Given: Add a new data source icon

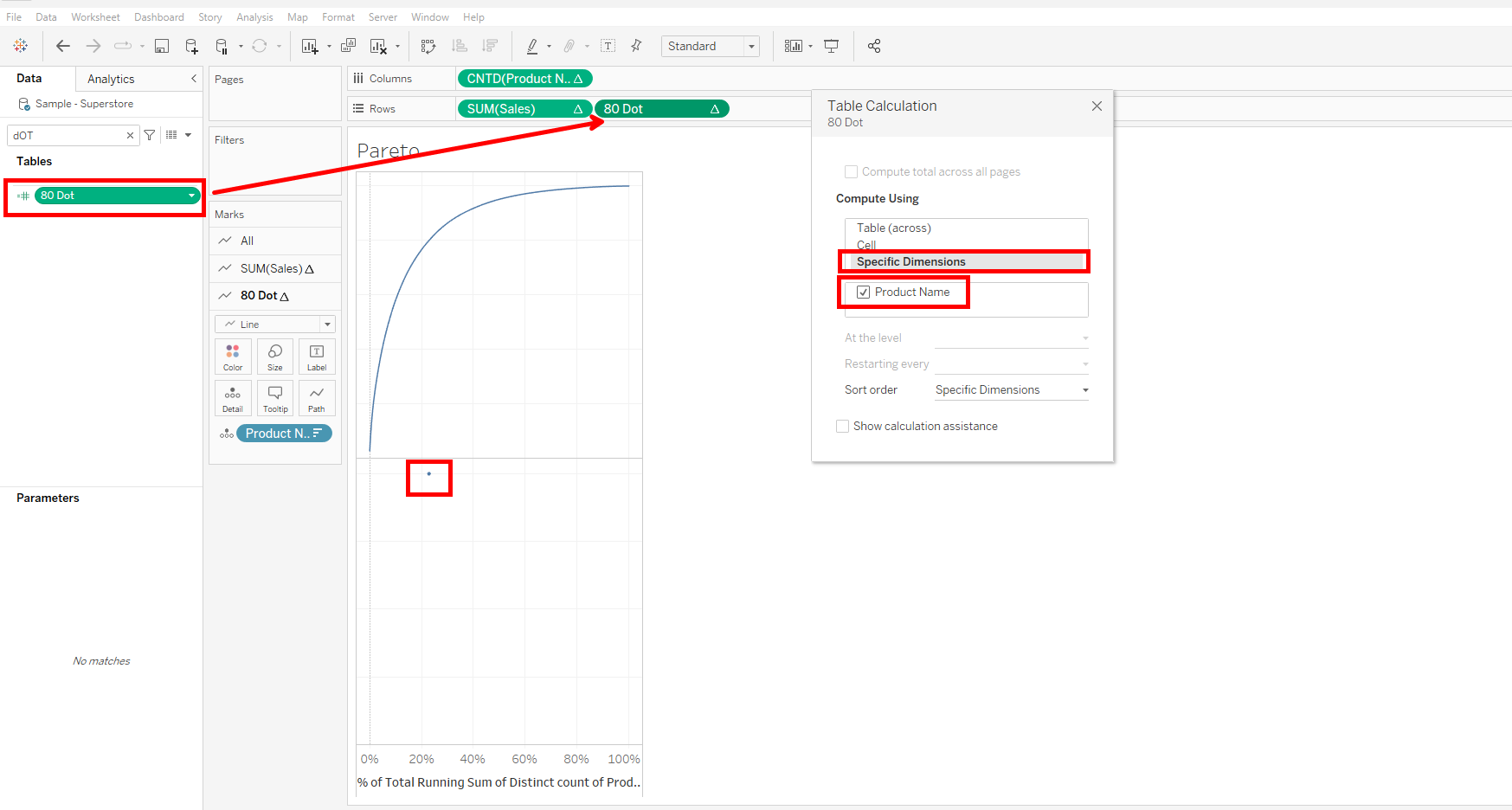Looking at the screenshot, I should coord(191,46).
